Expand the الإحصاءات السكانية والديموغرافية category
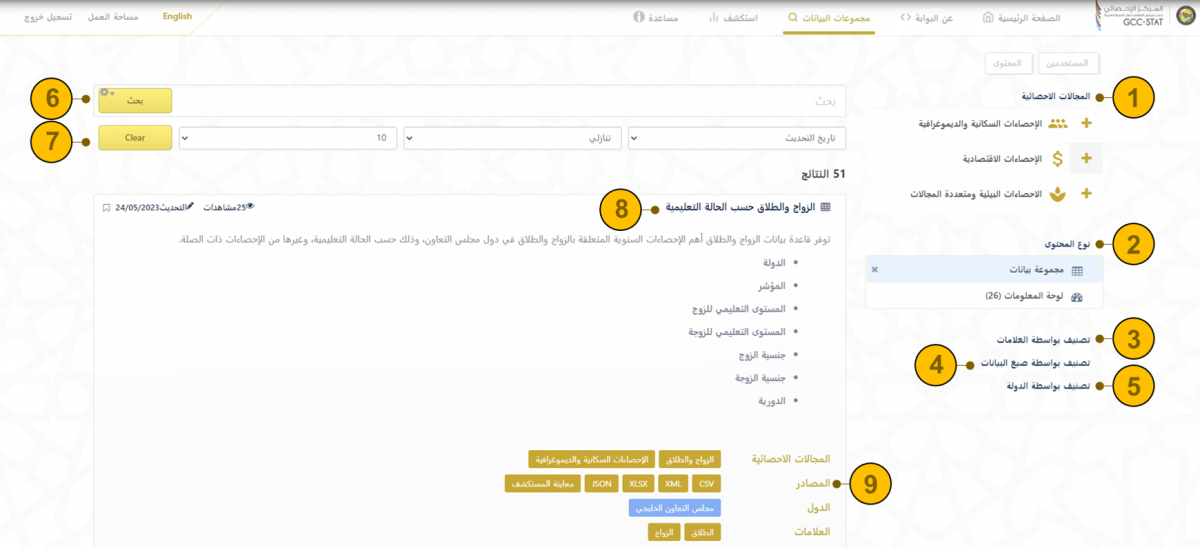The height and width of the screenshot is (548, 1200). coord(1087,124)
